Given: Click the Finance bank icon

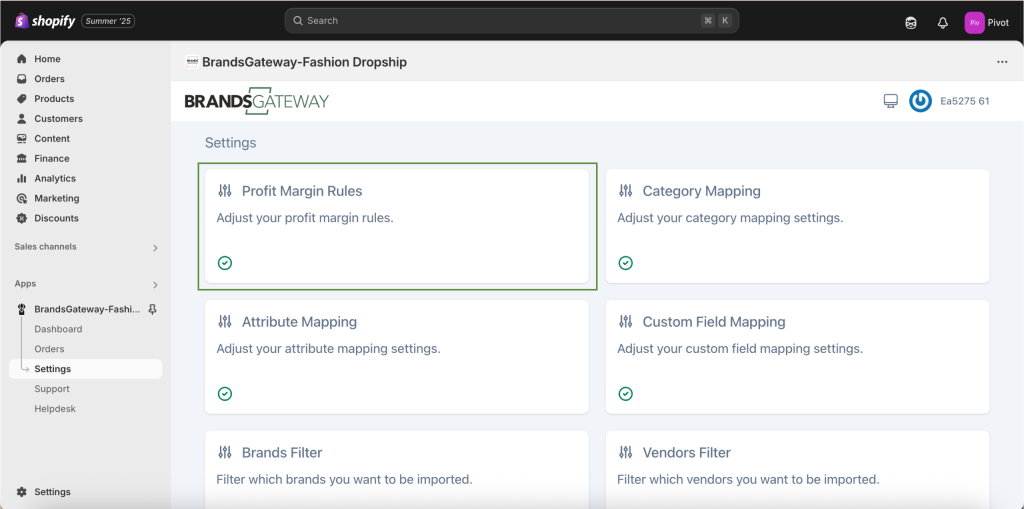Looking at the screenshot, I should 22,158.
